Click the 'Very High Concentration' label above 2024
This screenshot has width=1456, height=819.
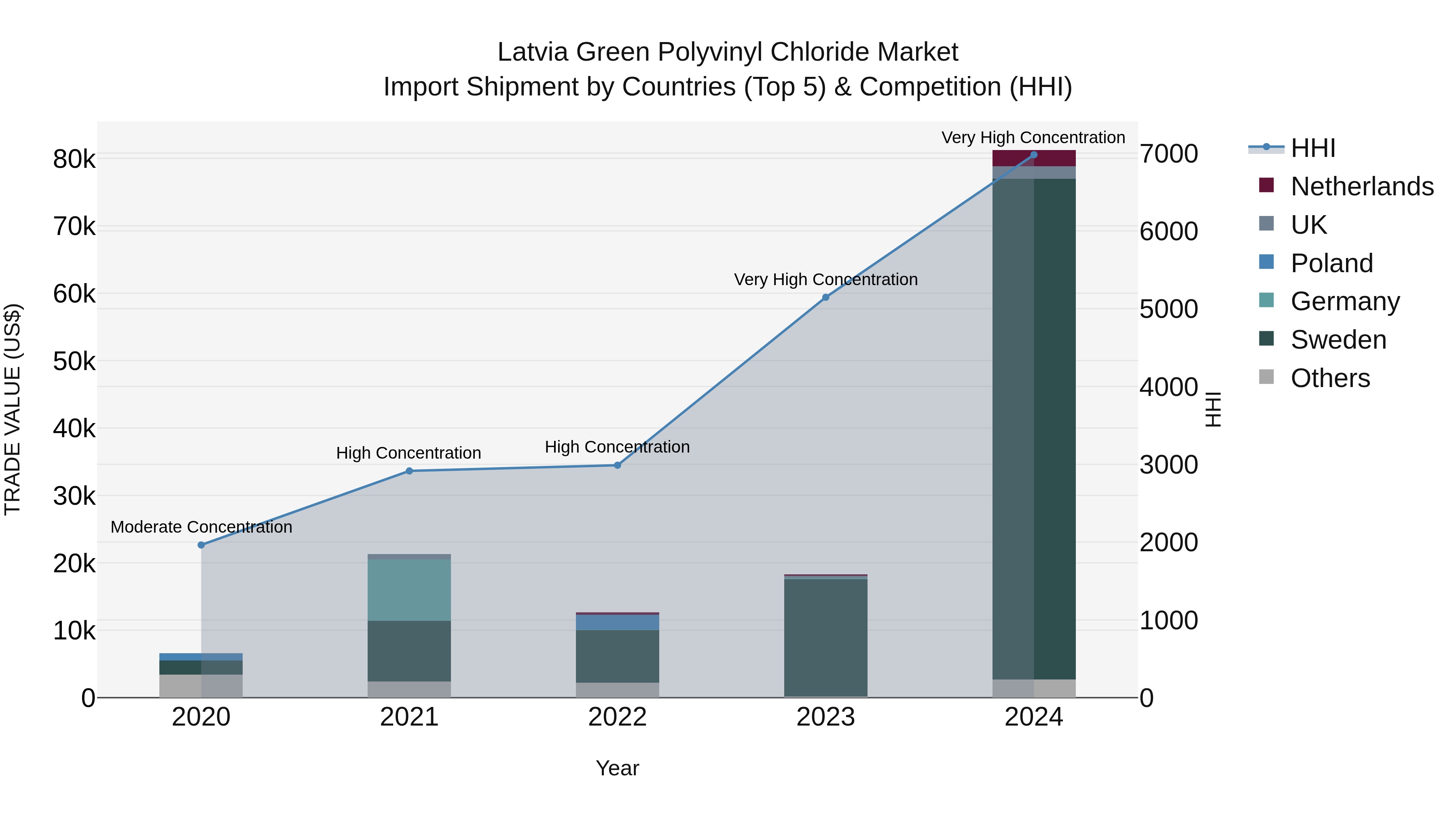(x=1033, y=138)
